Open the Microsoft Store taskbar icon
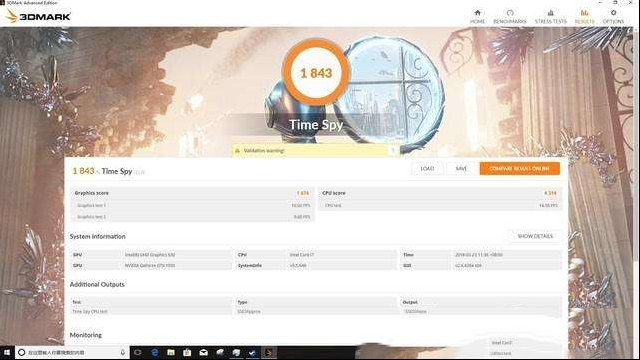 coord(187,352)
